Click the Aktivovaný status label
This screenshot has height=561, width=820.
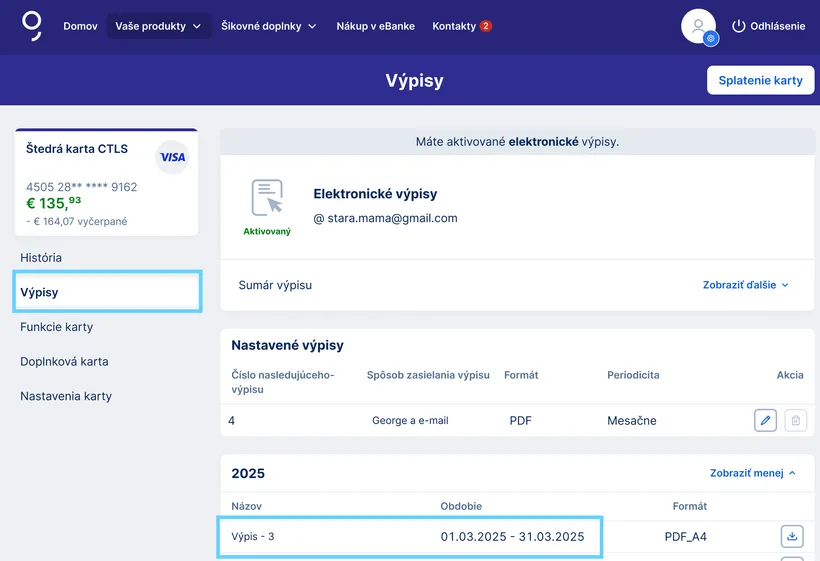pyautogui.click(x=267, y=231)
